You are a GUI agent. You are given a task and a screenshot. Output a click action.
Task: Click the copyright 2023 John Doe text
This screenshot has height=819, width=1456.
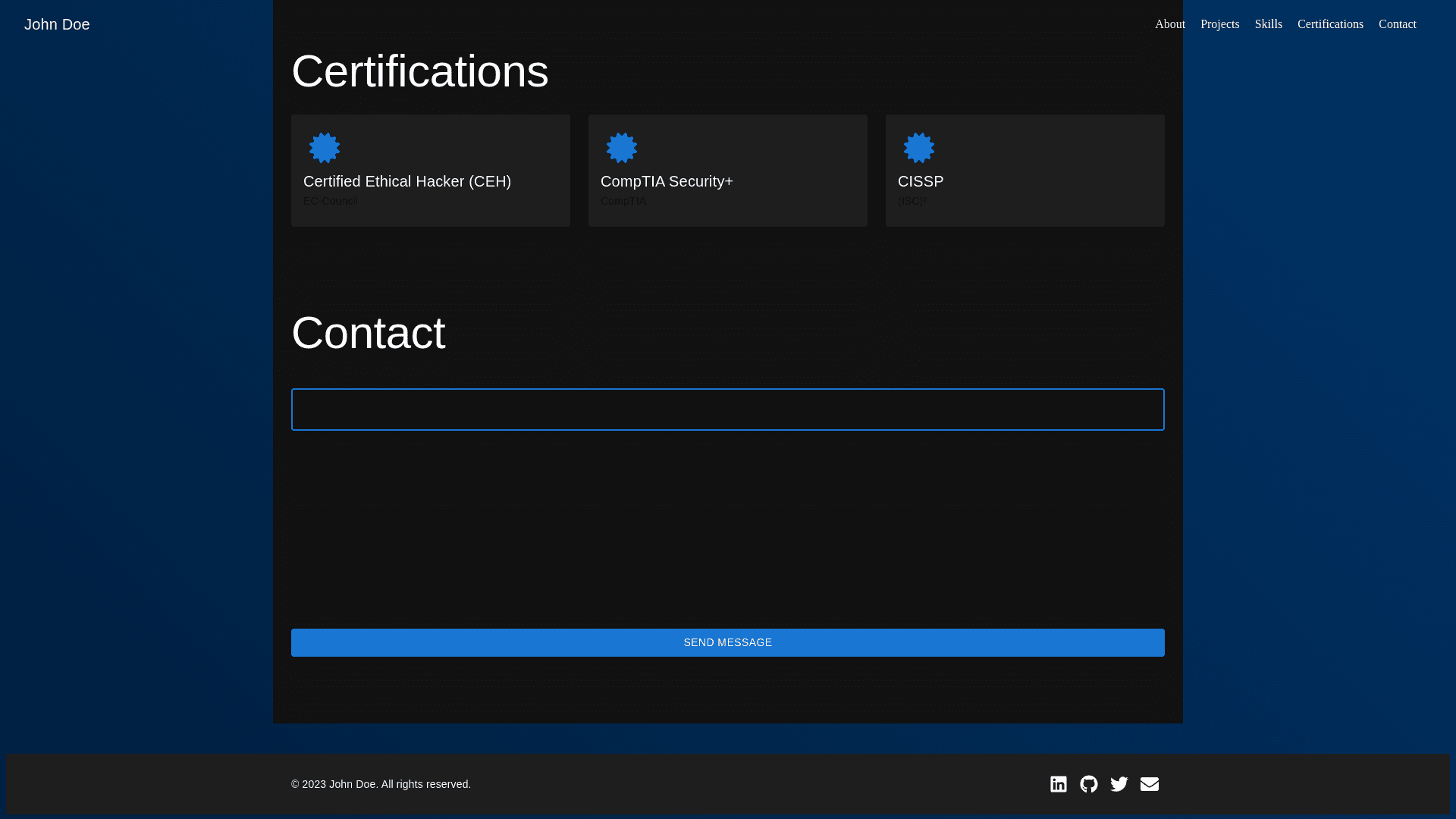pyautogui.click(x=381, y=784)
